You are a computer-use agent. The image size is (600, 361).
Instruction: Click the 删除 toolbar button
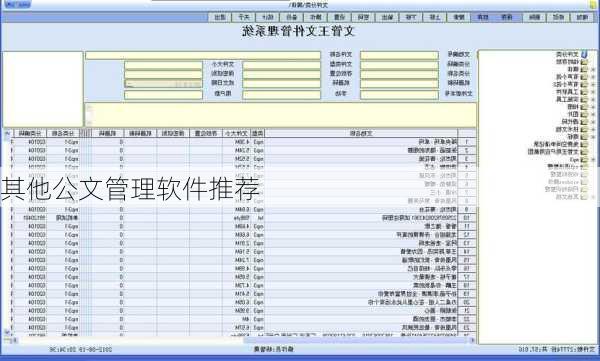click(535, 17)
